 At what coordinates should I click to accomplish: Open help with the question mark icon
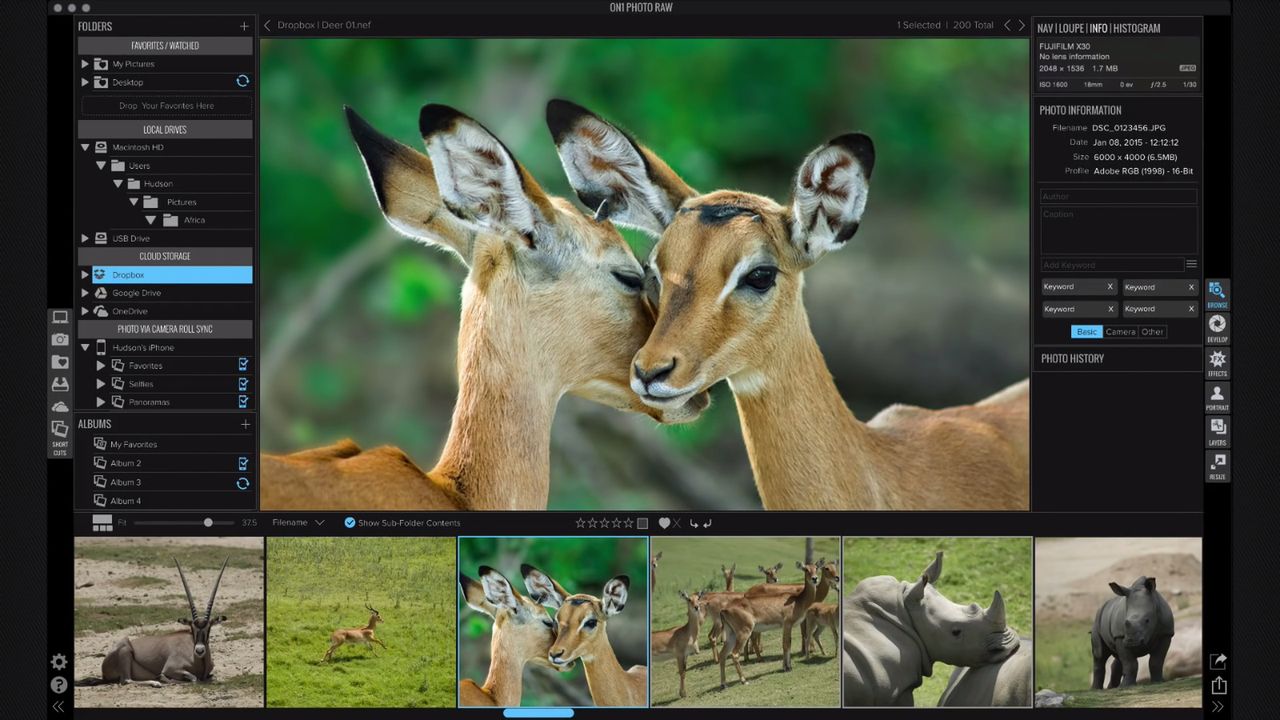(59, 685)
